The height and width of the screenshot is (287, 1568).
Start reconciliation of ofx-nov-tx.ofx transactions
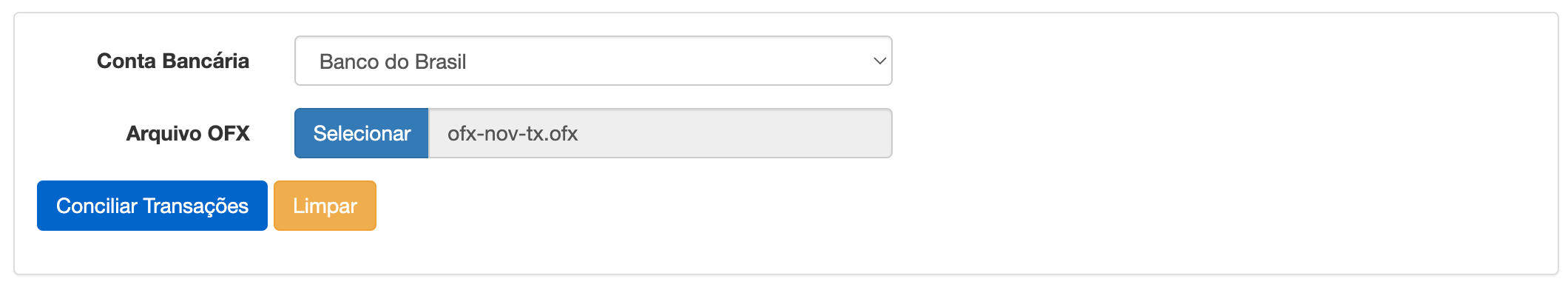152,206
